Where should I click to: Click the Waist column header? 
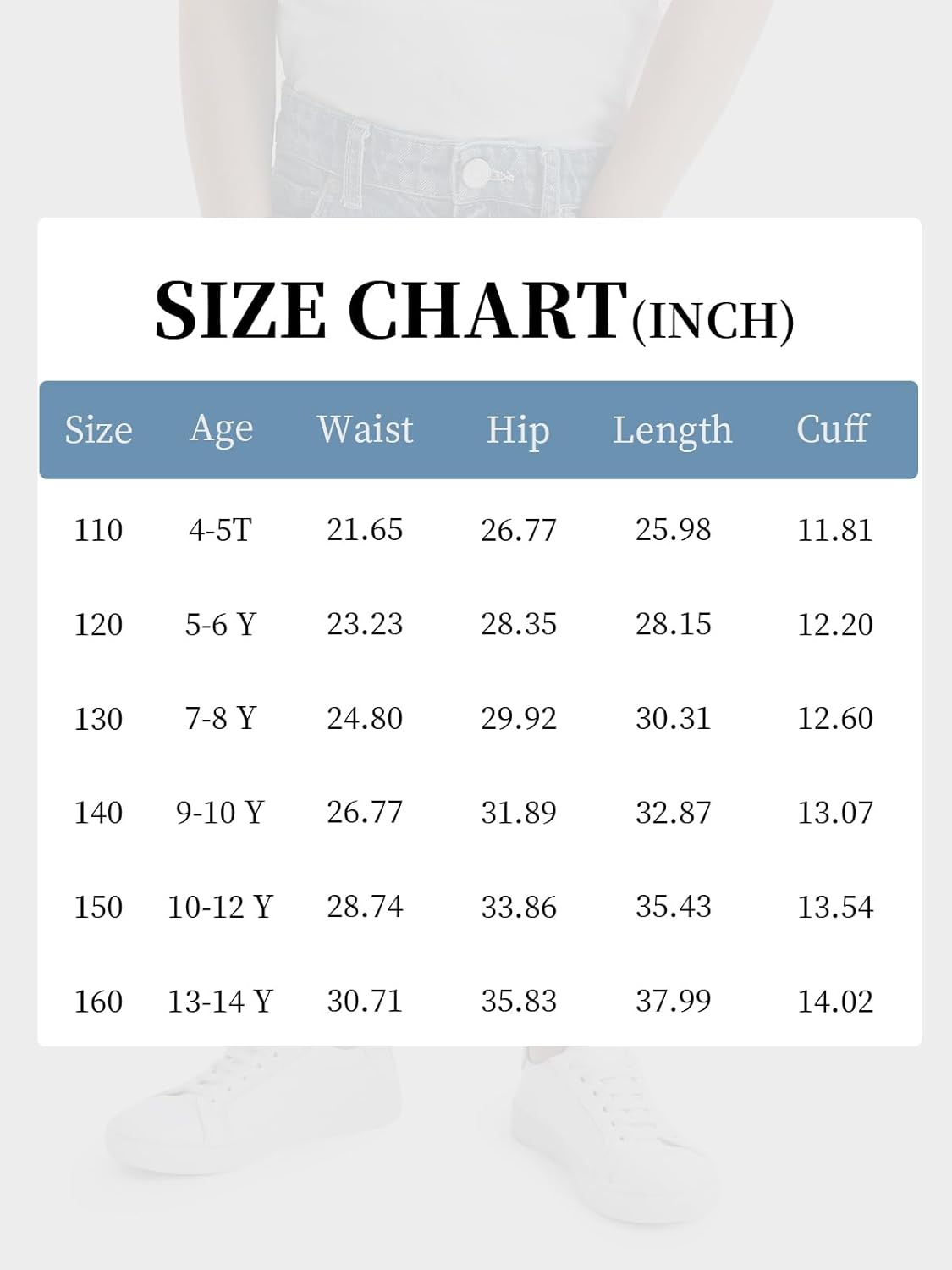pyautogui.click(x=365, y=429)
